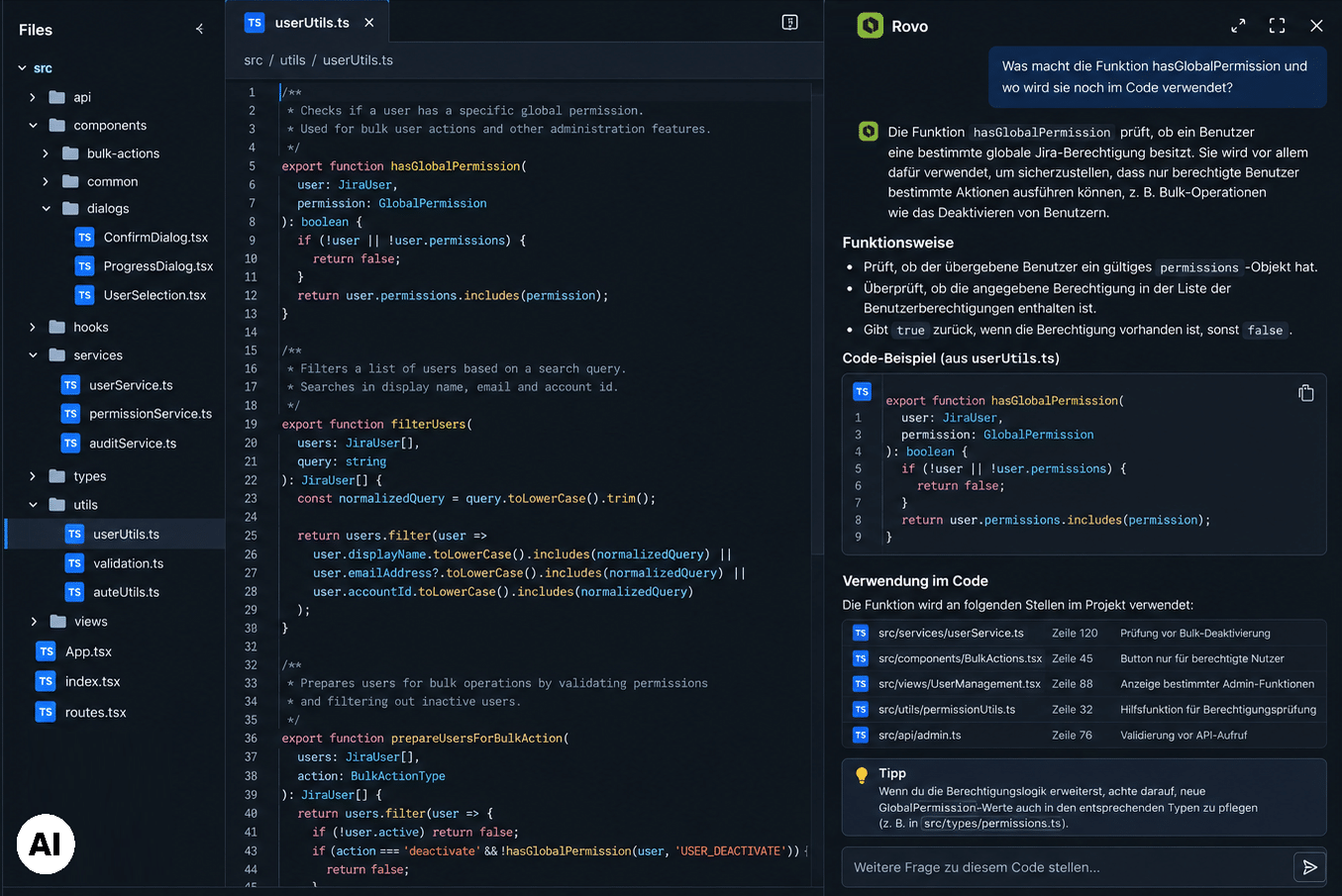Collapse the components folder
The width and height of the screenshot is (1342, 896).
click(33, 126)
